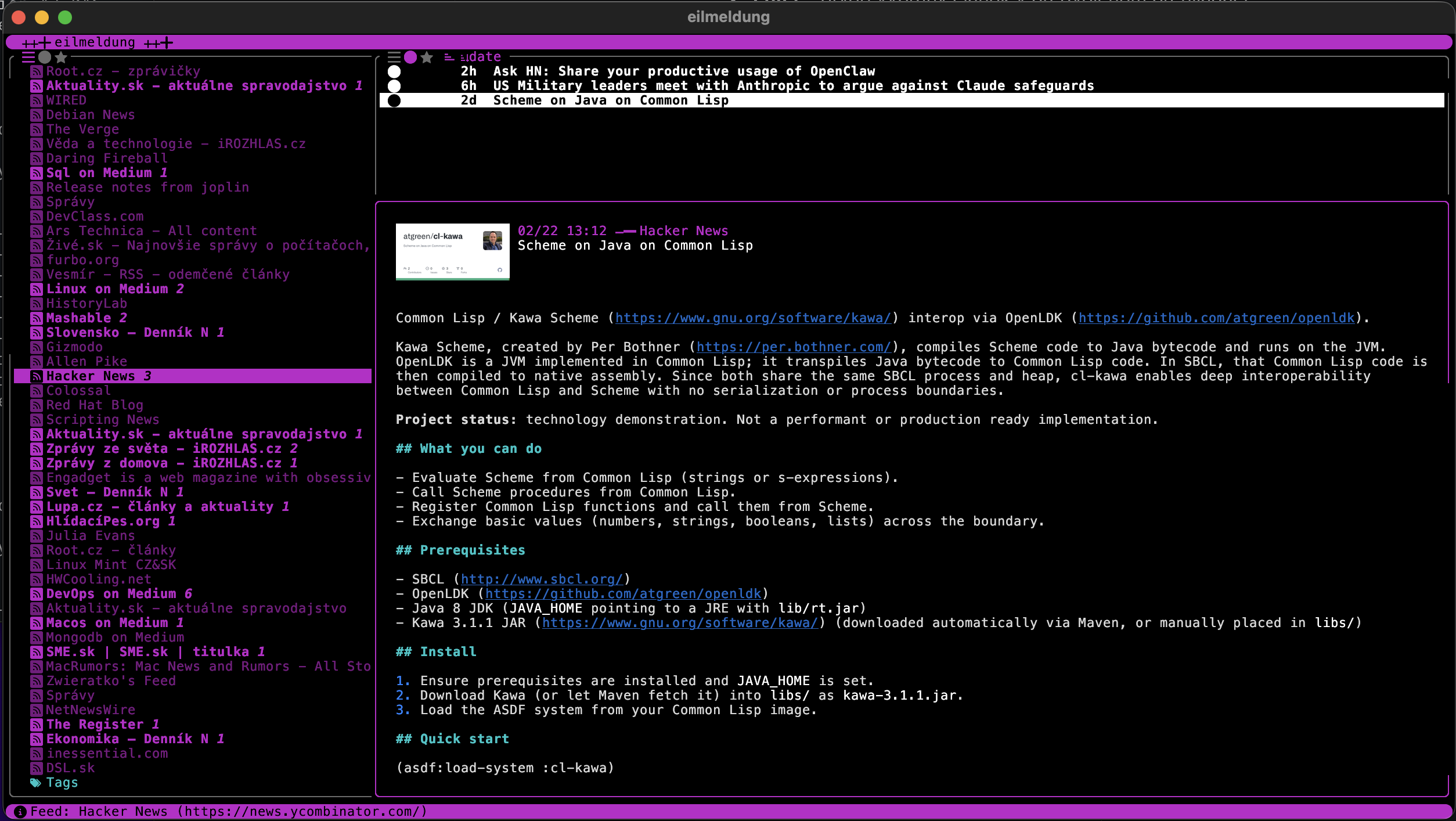The width and height of the screenshot is (1456, 821).
Task: Click the RSS icon beside WIRED
Action: [37, 100]
